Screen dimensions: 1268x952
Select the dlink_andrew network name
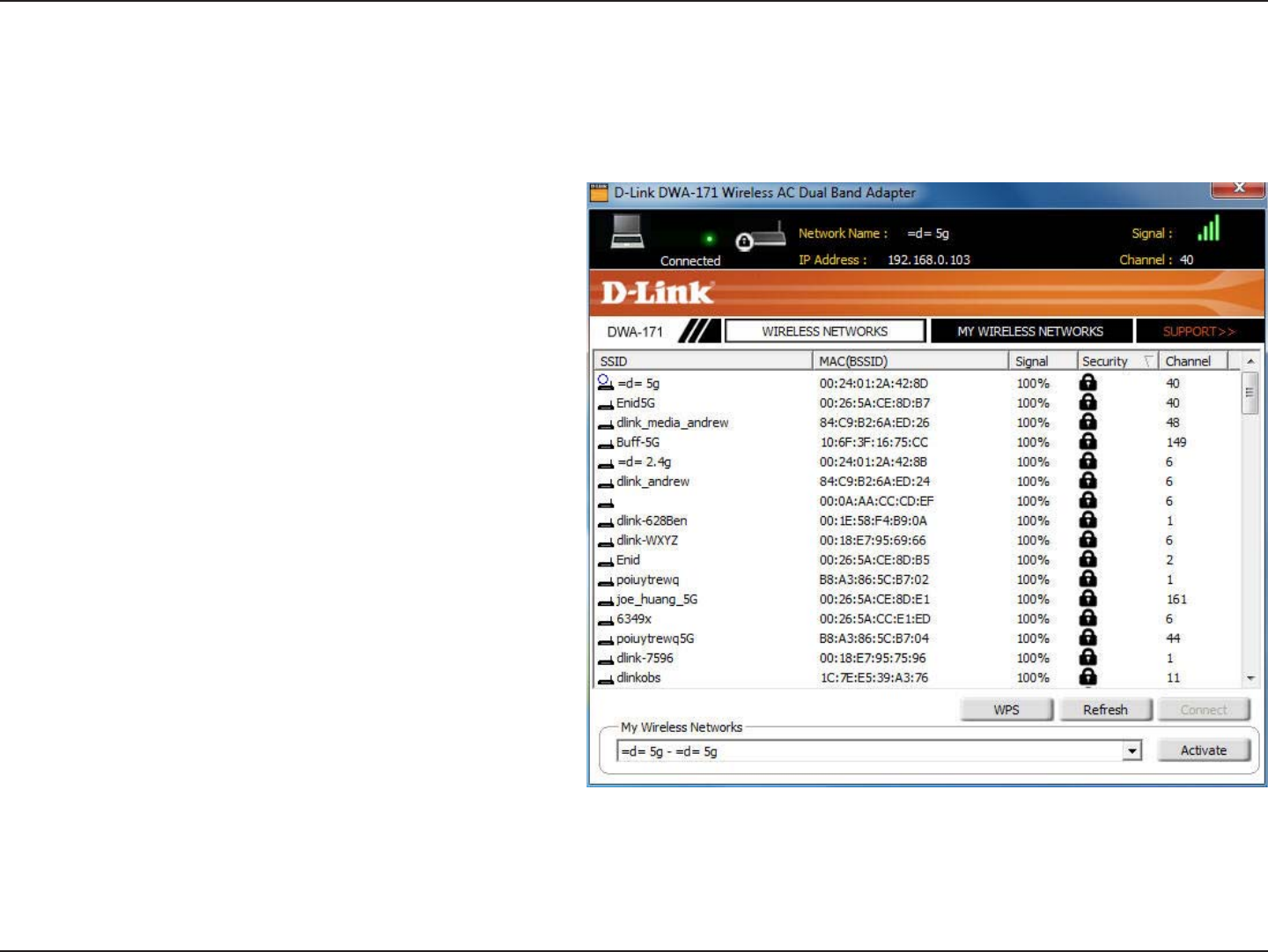[x=652, y=481]
